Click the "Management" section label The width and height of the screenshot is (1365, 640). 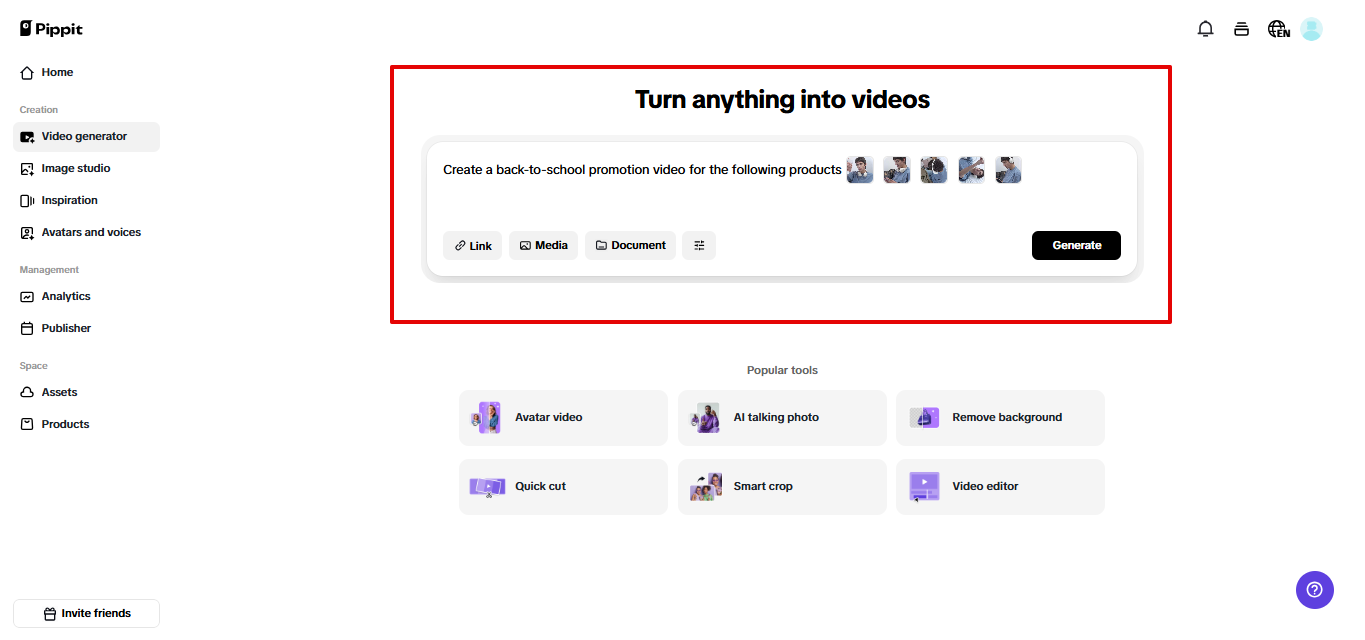(x=49, y=270)
